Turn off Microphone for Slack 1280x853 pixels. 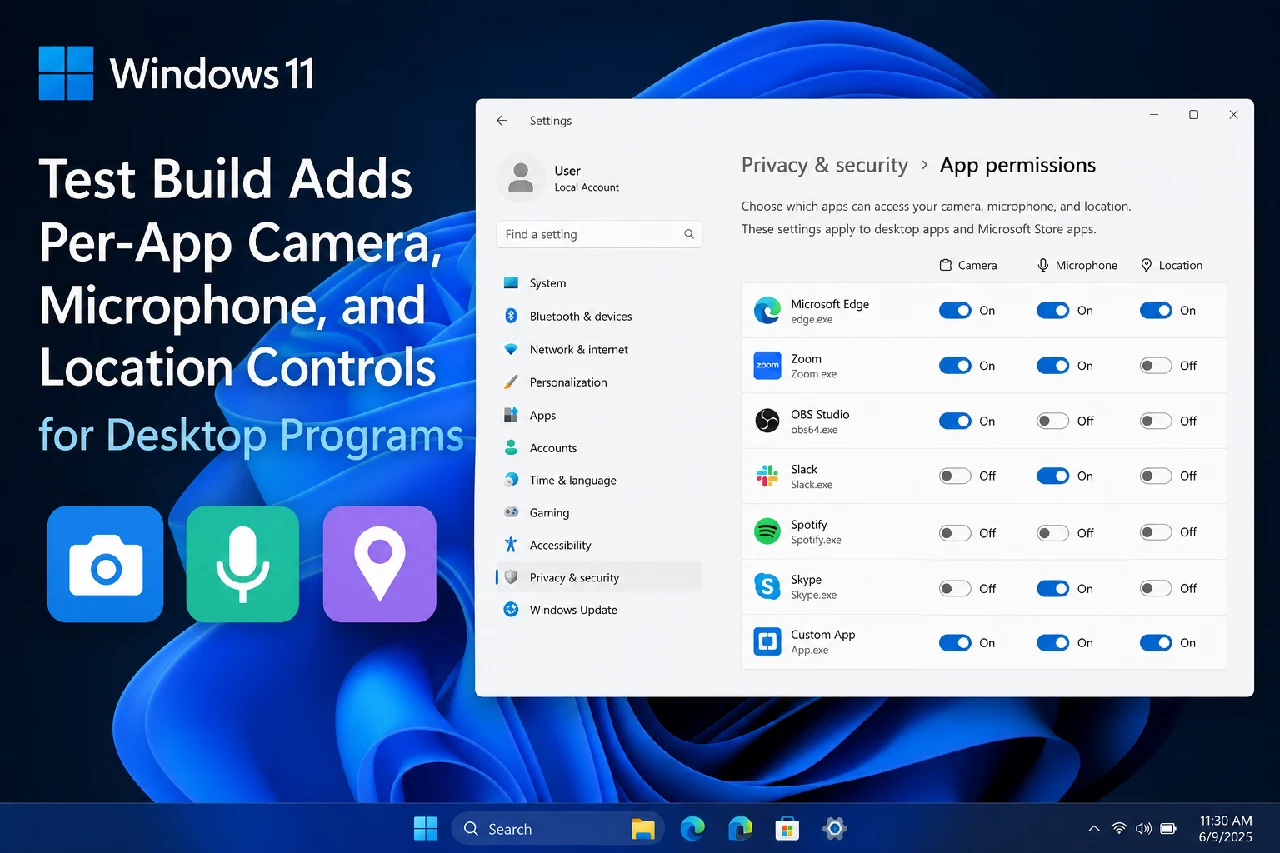tap(1053, 476)
